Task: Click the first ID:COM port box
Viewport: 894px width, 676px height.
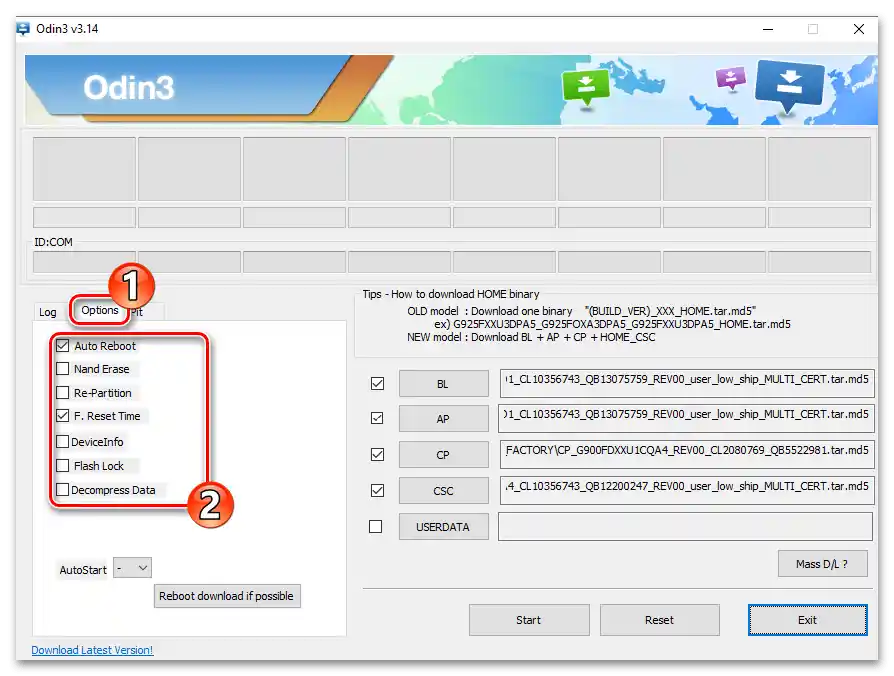Action: pos(84,262)
